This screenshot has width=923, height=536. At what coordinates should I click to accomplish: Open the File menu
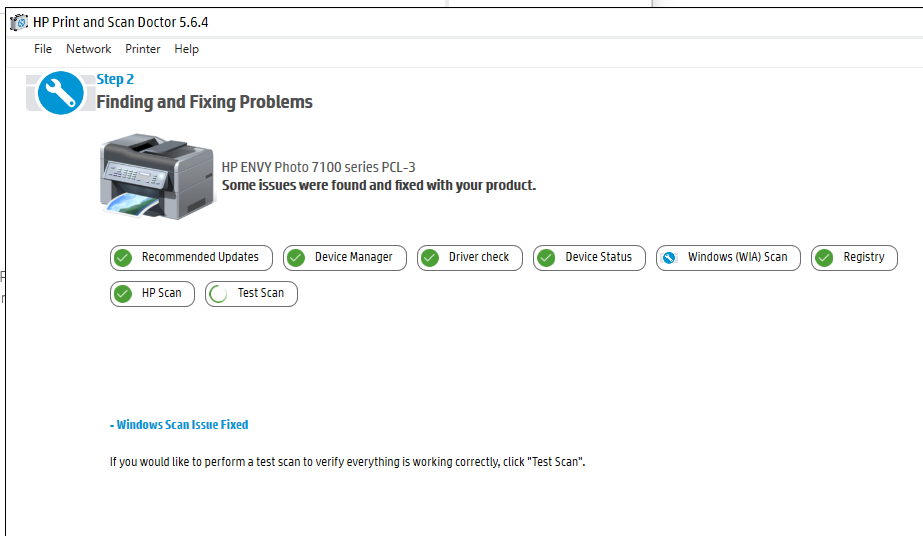[x=43, y=49]
